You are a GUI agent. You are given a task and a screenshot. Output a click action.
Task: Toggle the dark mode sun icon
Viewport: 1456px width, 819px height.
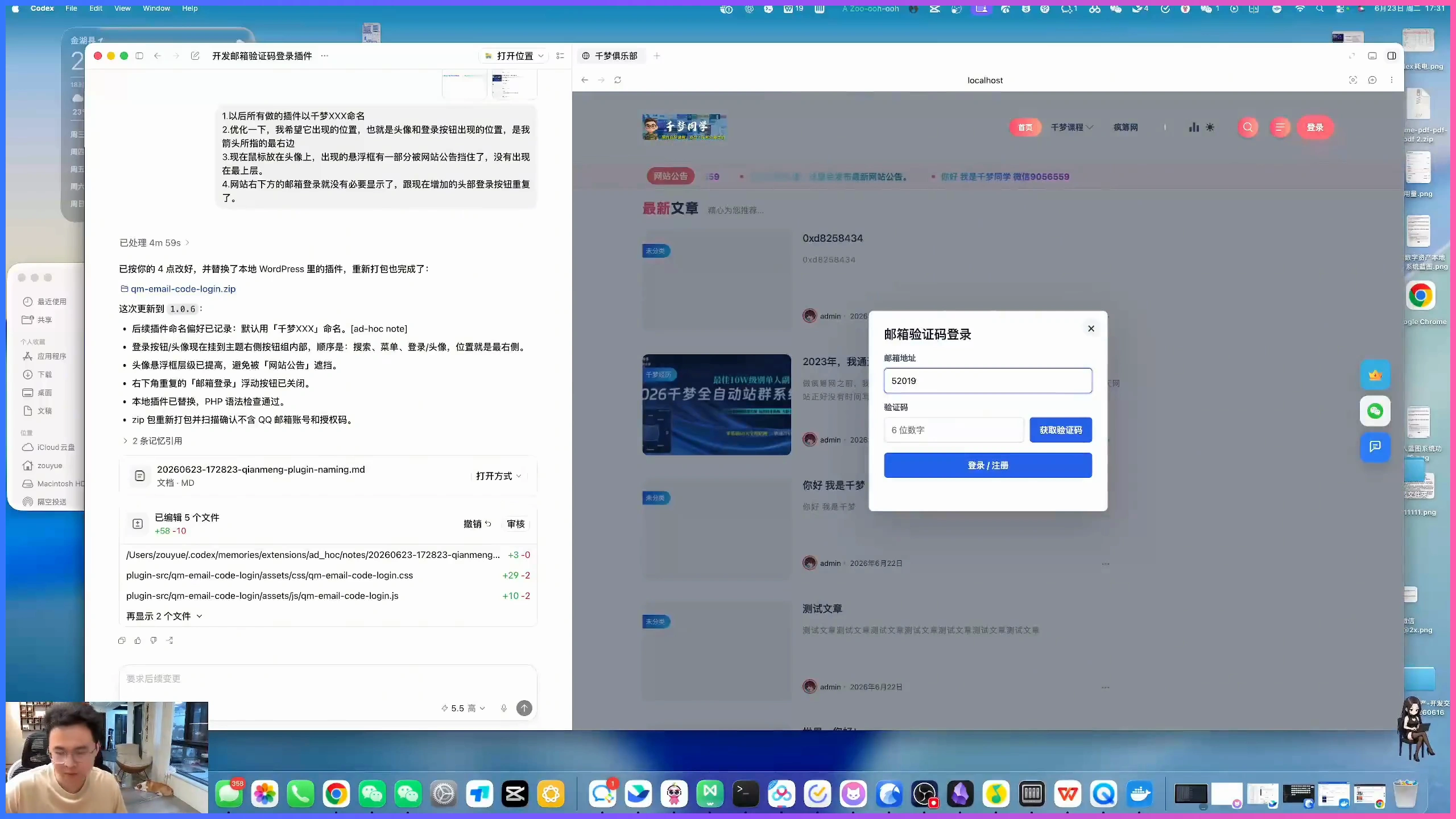[1210, 127]
